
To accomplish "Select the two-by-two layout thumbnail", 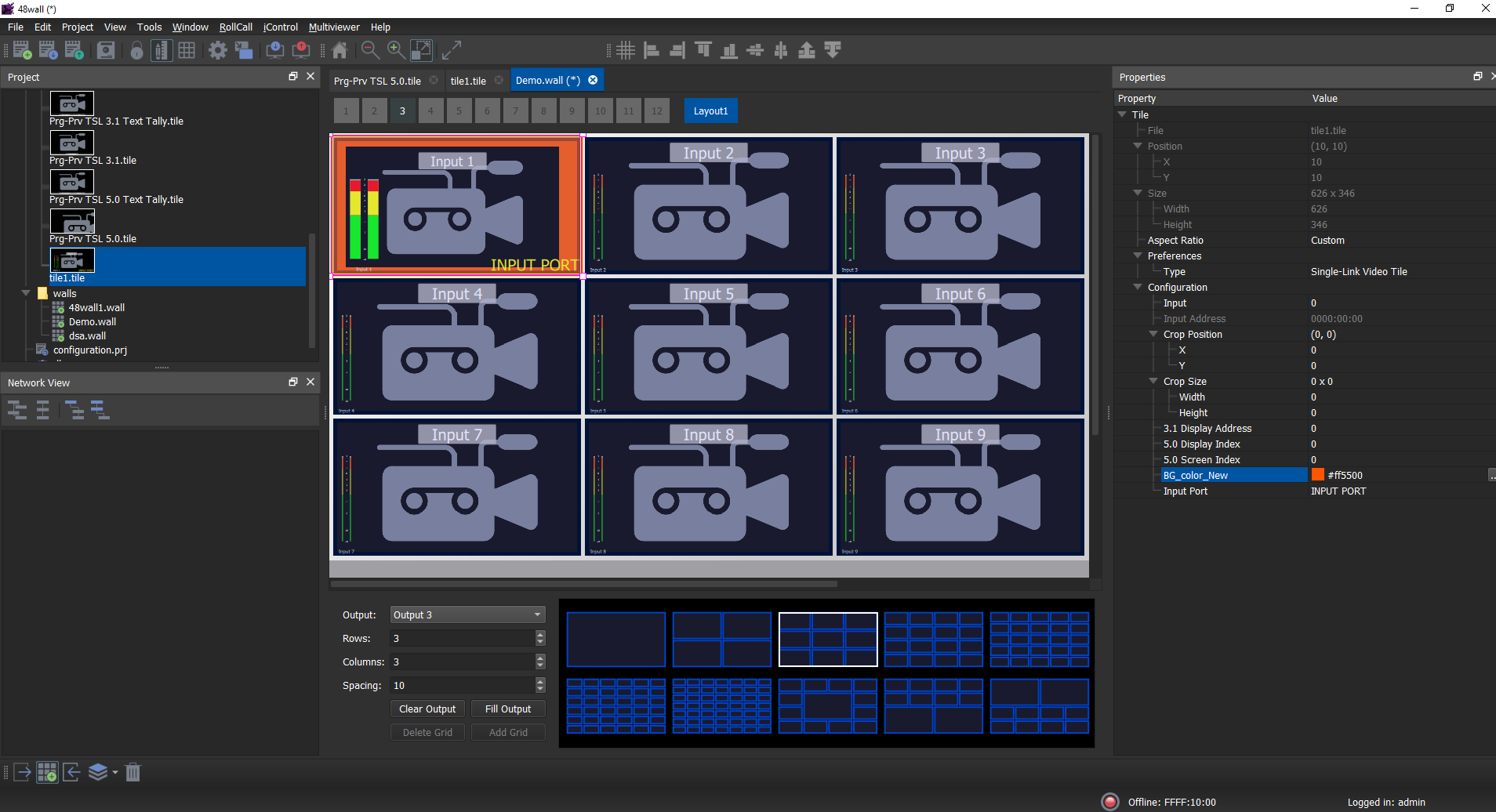I will [722, 640].
